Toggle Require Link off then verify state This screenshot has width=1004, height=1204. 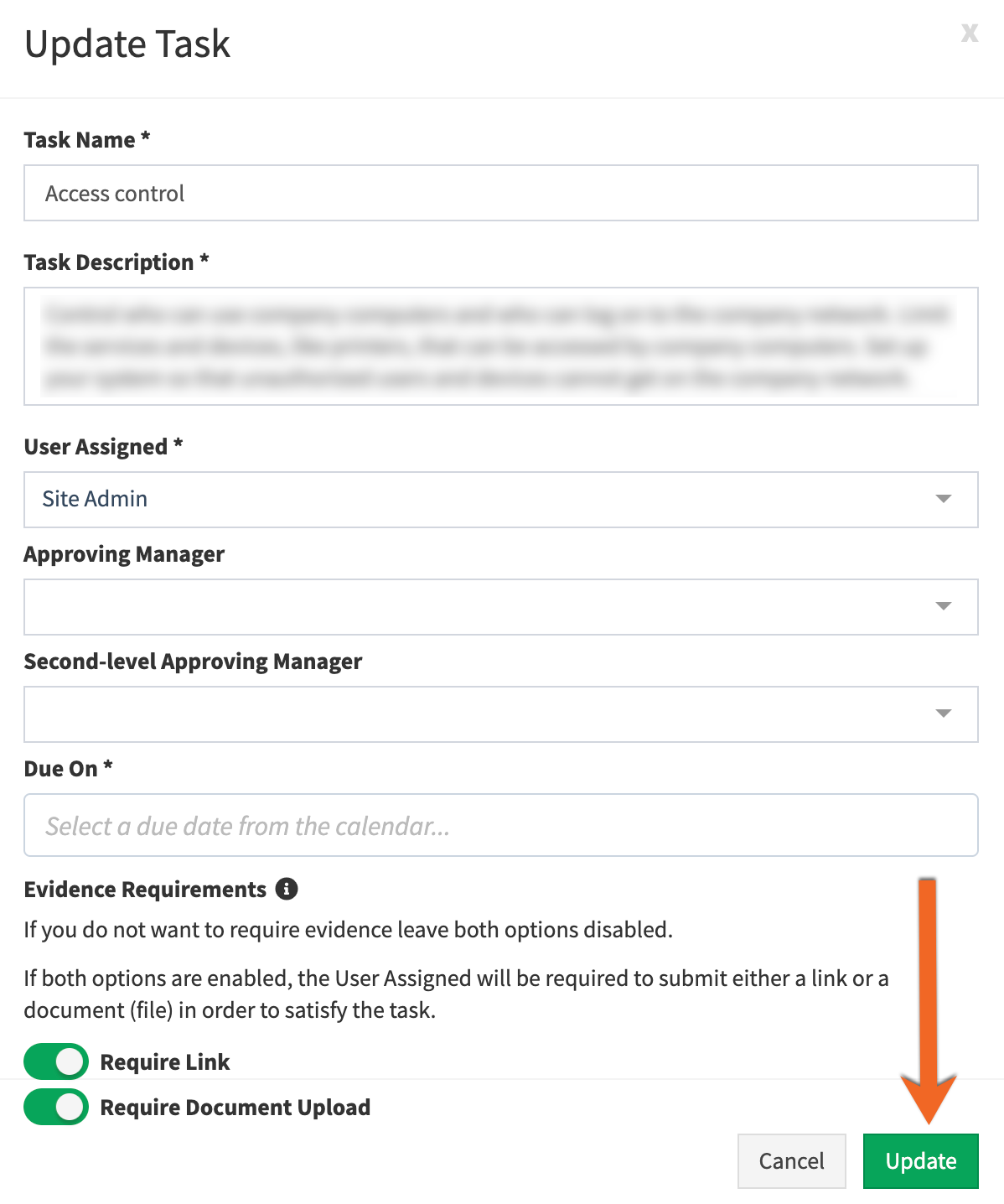(54, 1061)
